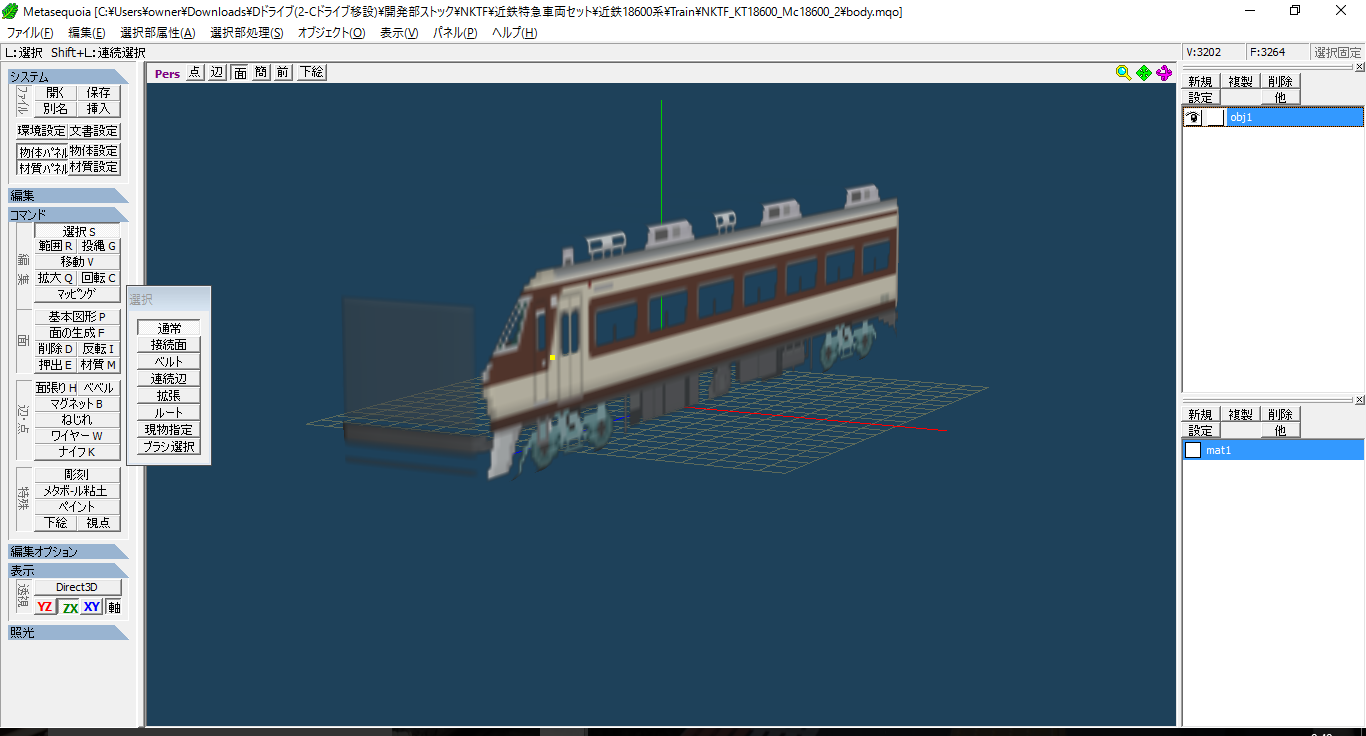1366x736 pixels.
Task: Select the マグネット B magnet command
Action: click(78, 404)
